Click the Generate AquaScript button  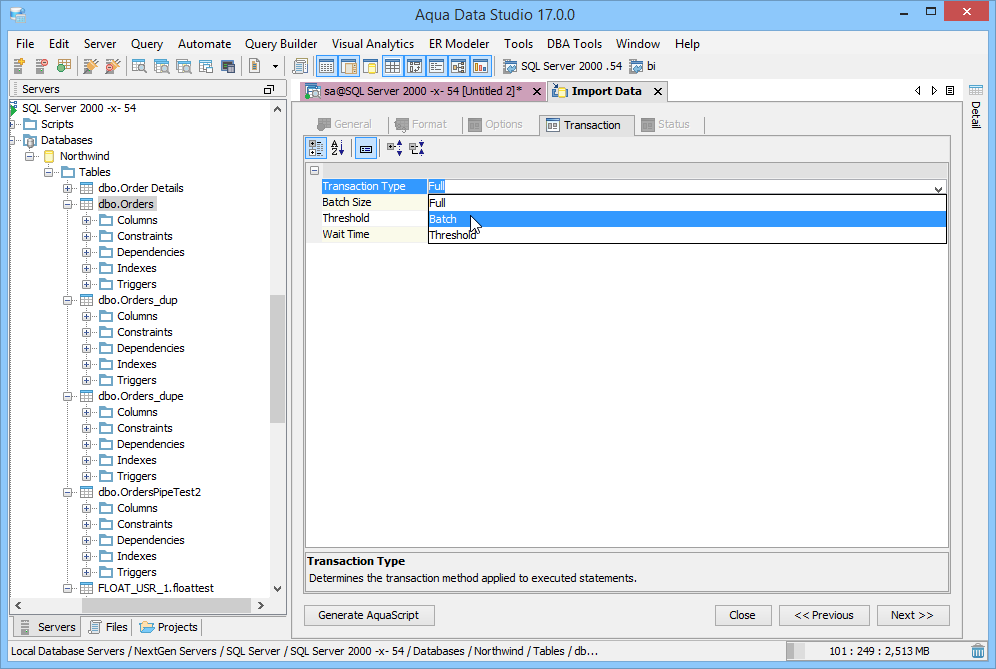(x=369, y=615)
